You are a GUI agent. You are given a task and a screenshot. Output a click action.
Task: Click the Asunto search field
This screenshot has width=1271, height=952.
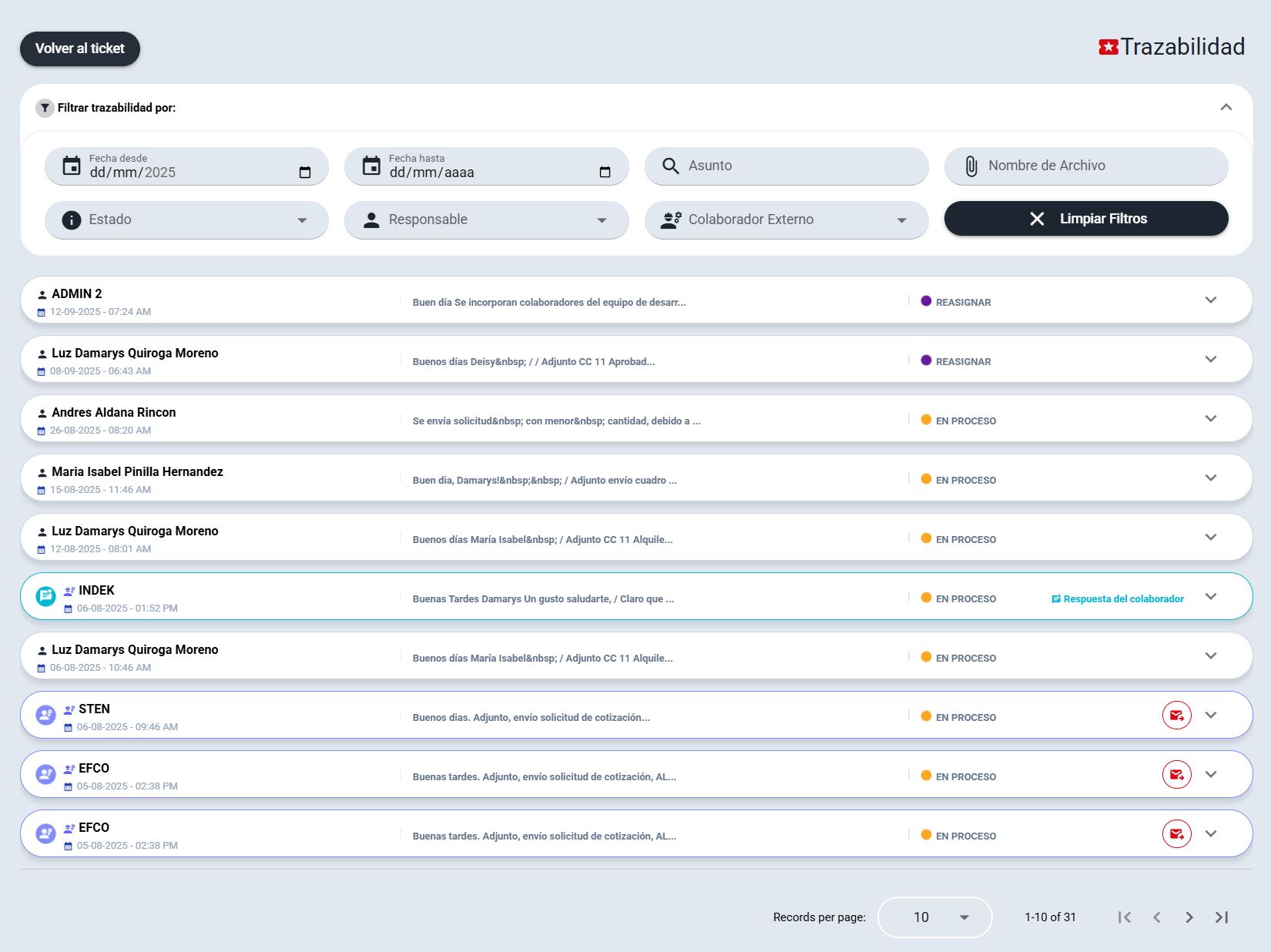click(786, 166)
